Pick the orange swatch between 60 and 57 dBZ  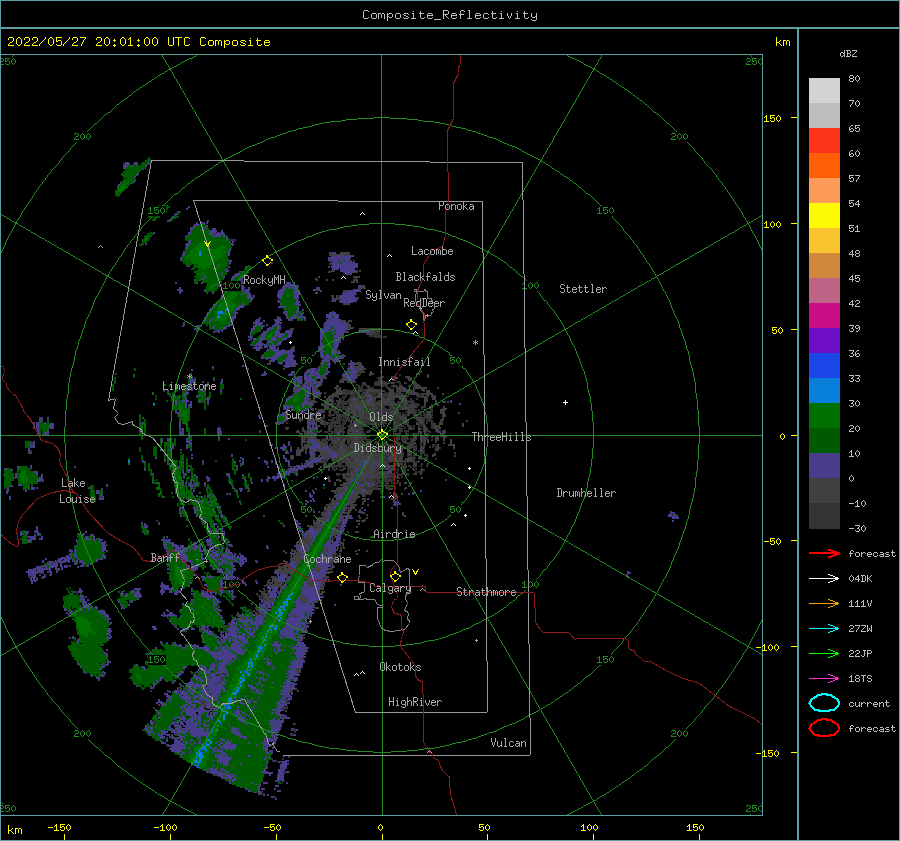[824, 166]
